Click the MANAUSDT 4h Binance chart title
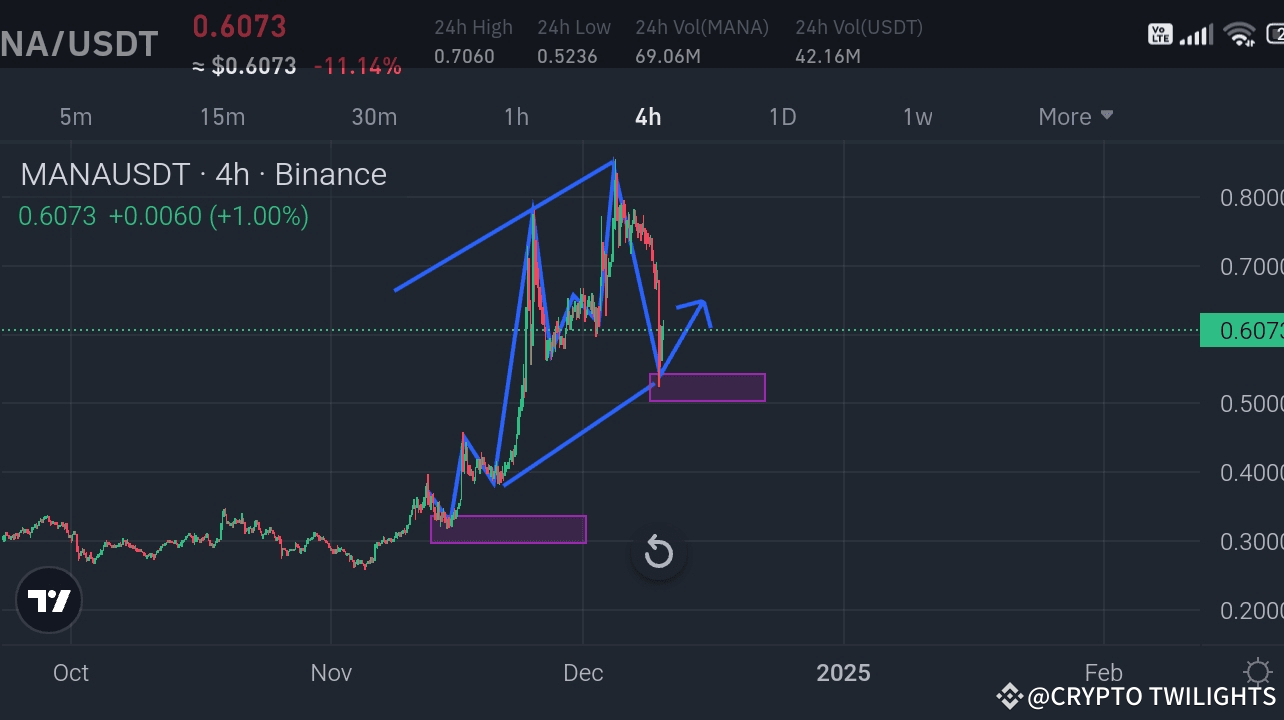 (x=202, y=174)
